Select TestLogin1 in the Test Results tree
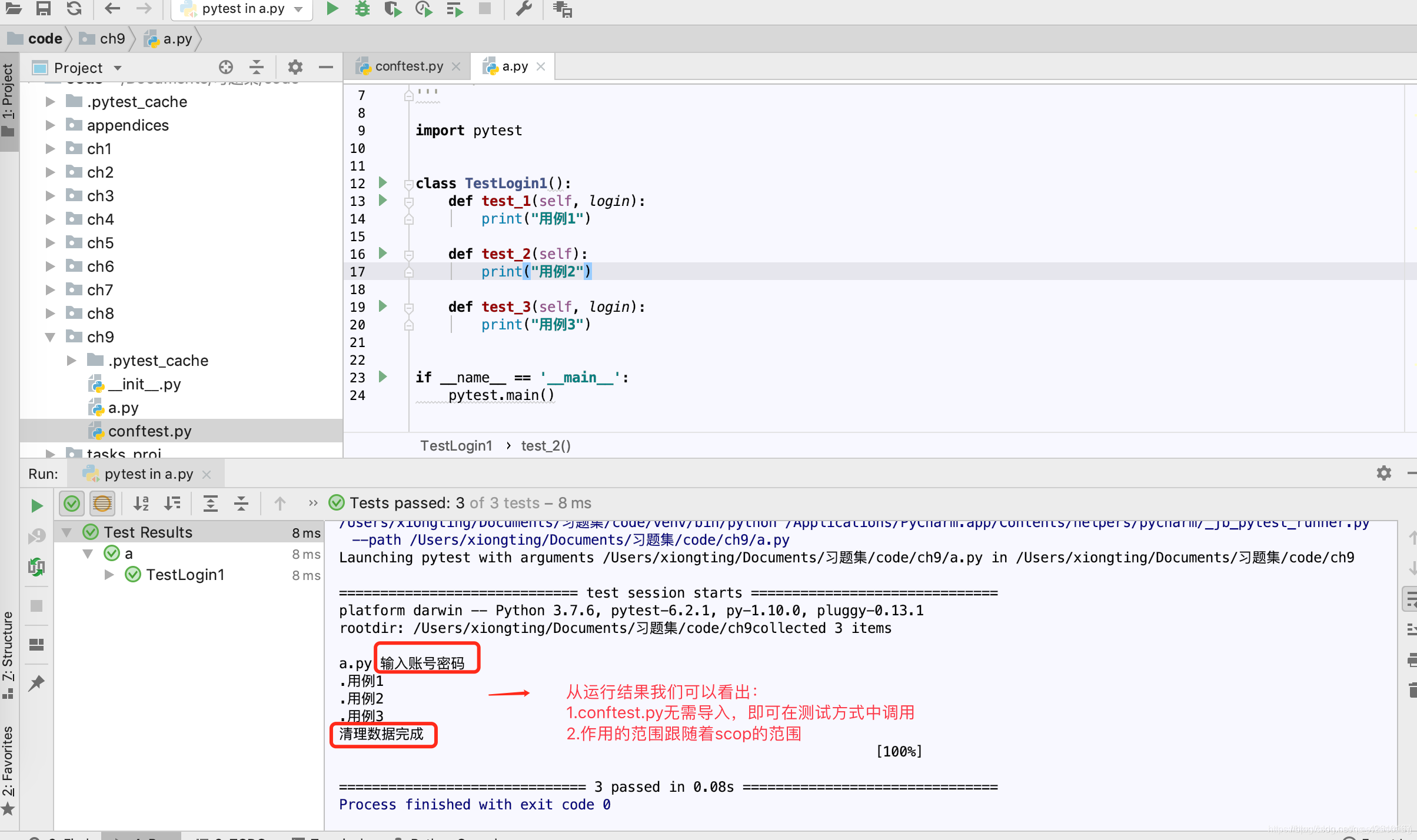The height and width of the screenshot is (840, 1417). click(185, 575)
